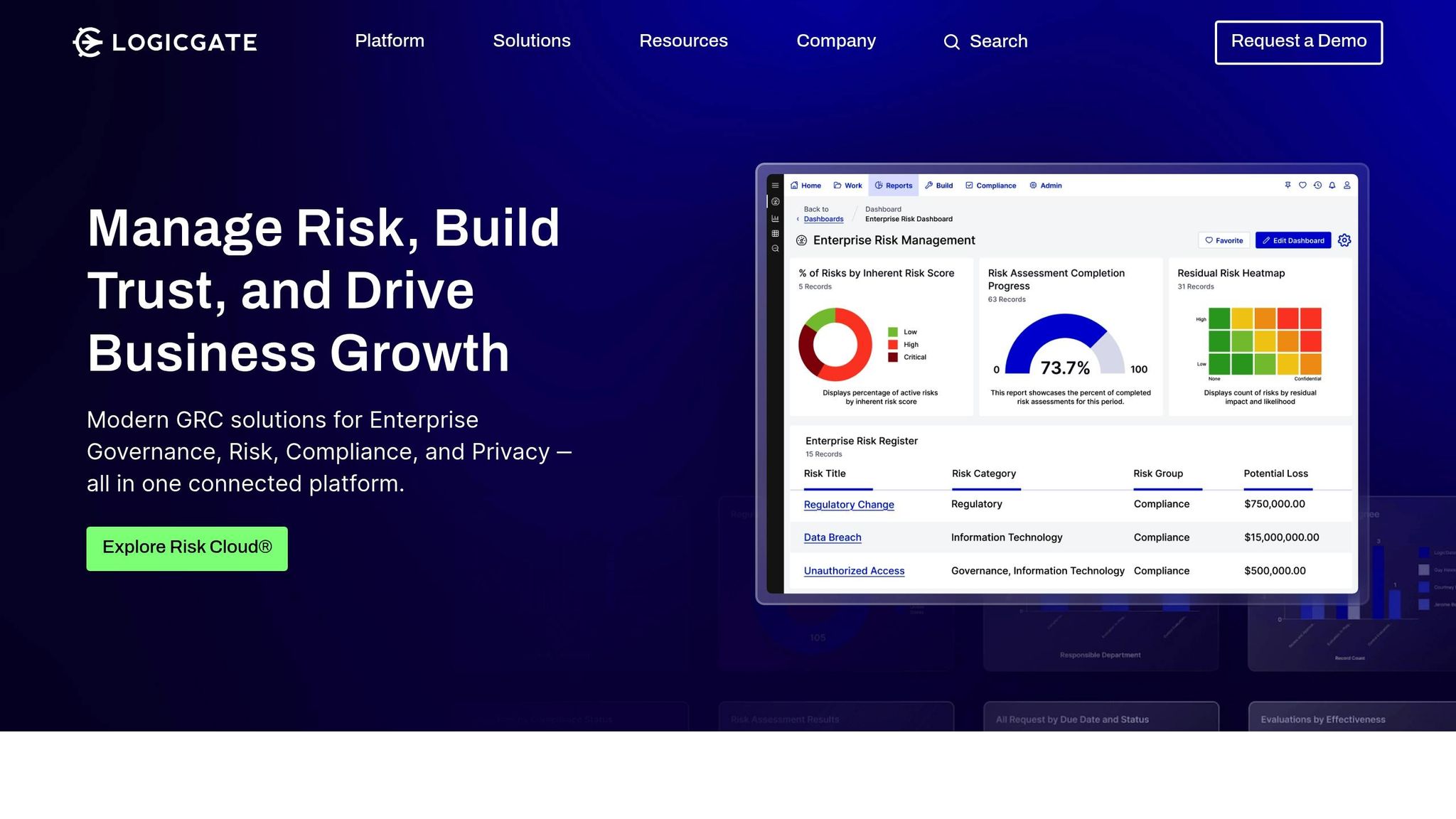The height and width of the screenshot is (819, 1456).
Task: Open the Company menu
Action: [836, 41]
